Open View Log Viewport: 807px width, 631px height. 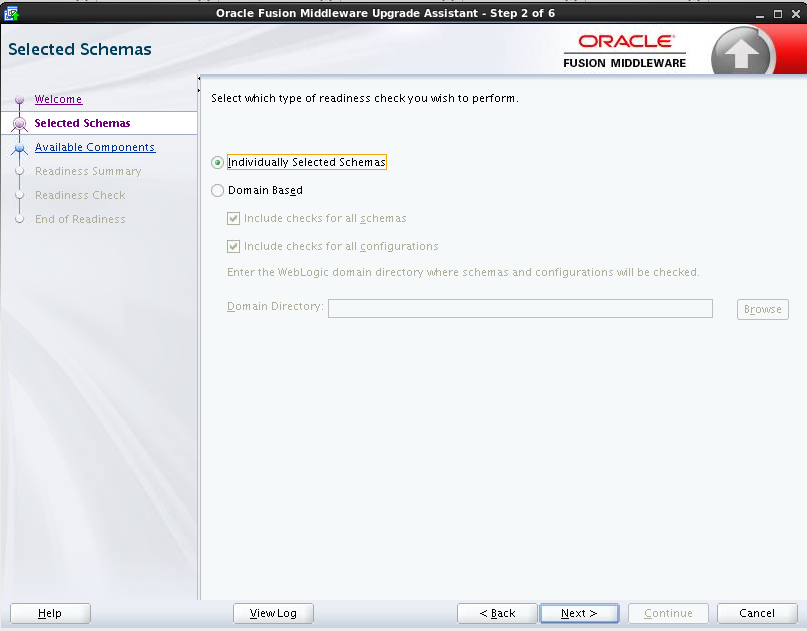(273, 613)
